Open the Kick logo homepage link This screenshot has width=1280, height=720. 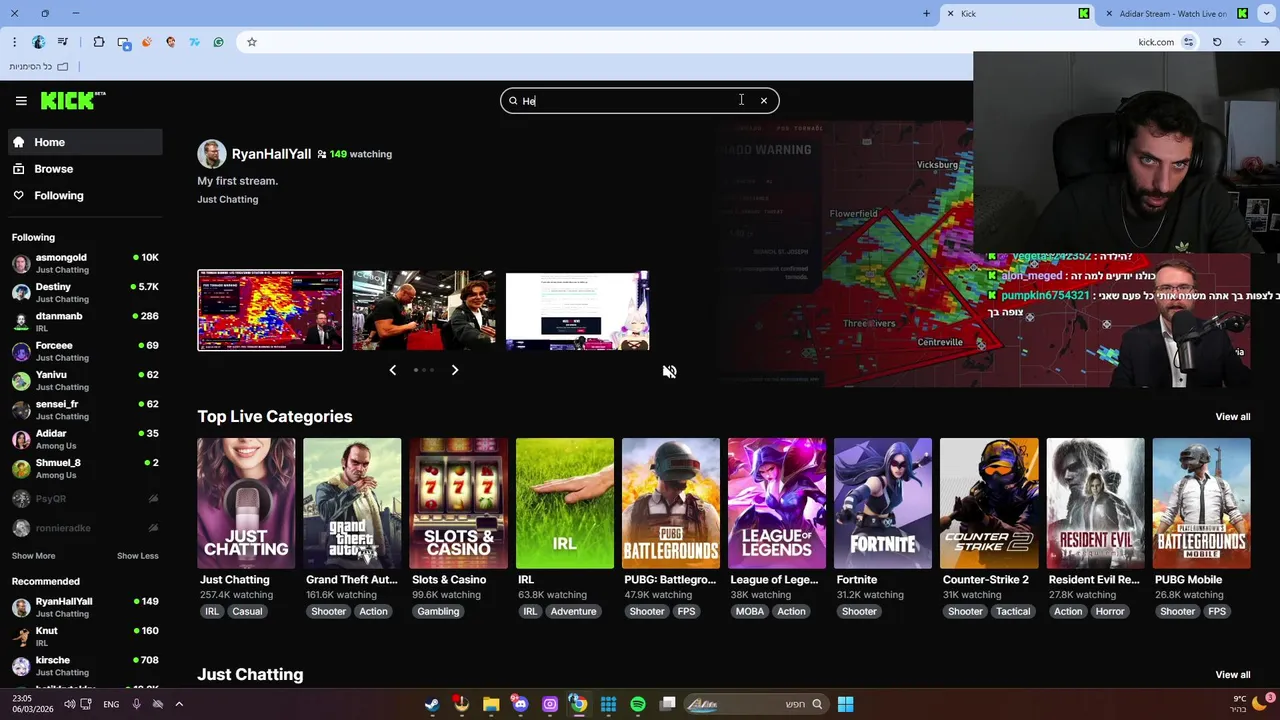click(73, 101)
